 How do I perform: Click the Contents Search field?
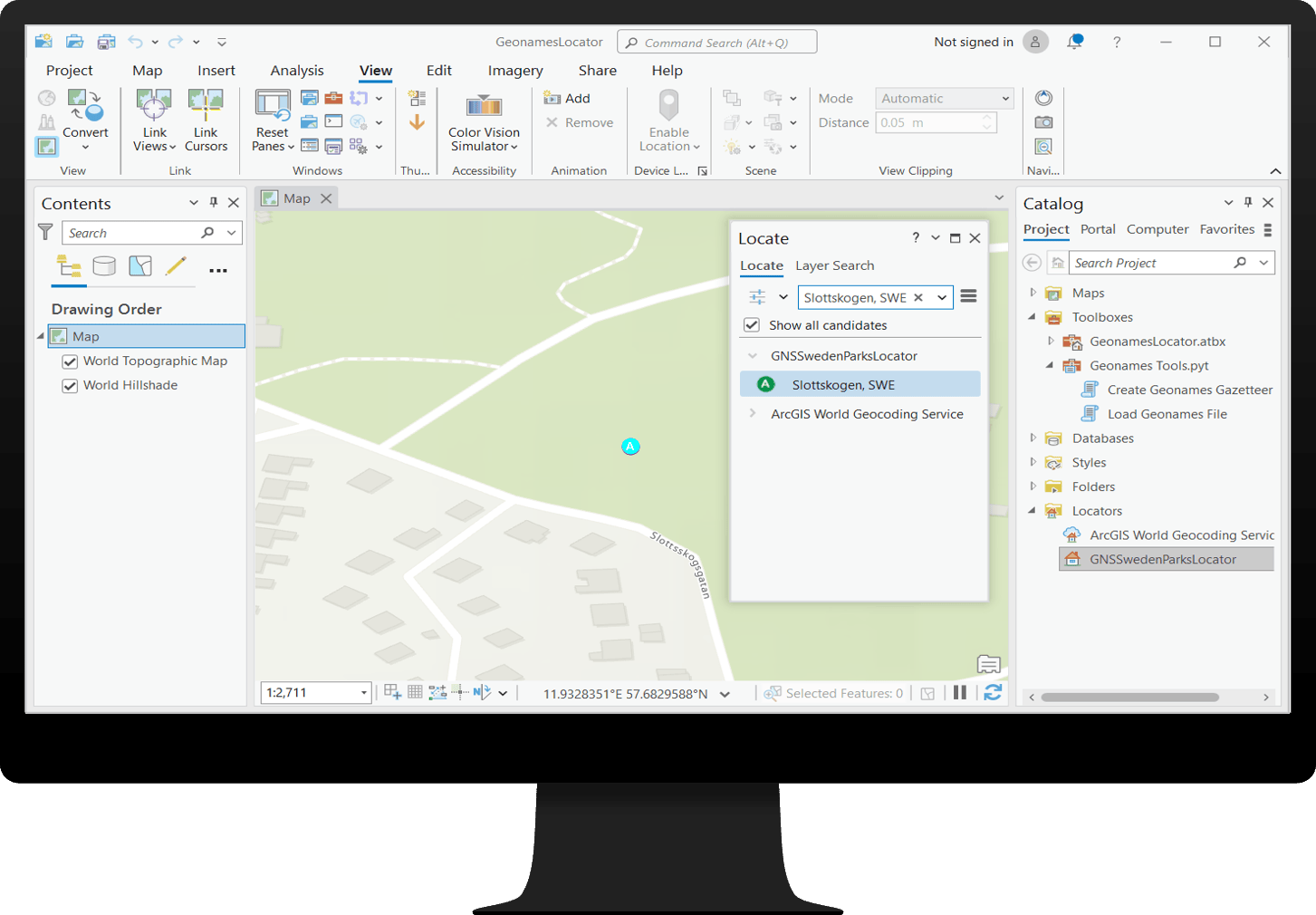151,233
